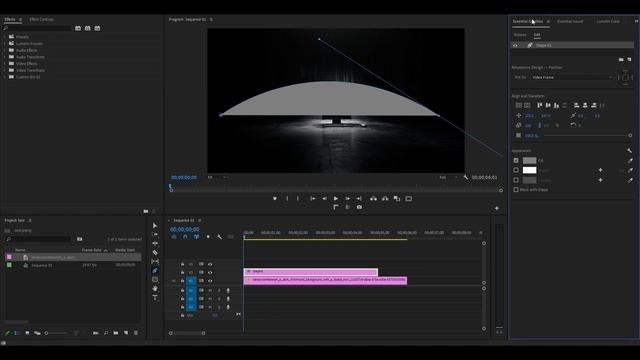Screen dimensions: 640x360
Task: Hide Shape 01 layer eye icon
Action: (x=516, y=45)
